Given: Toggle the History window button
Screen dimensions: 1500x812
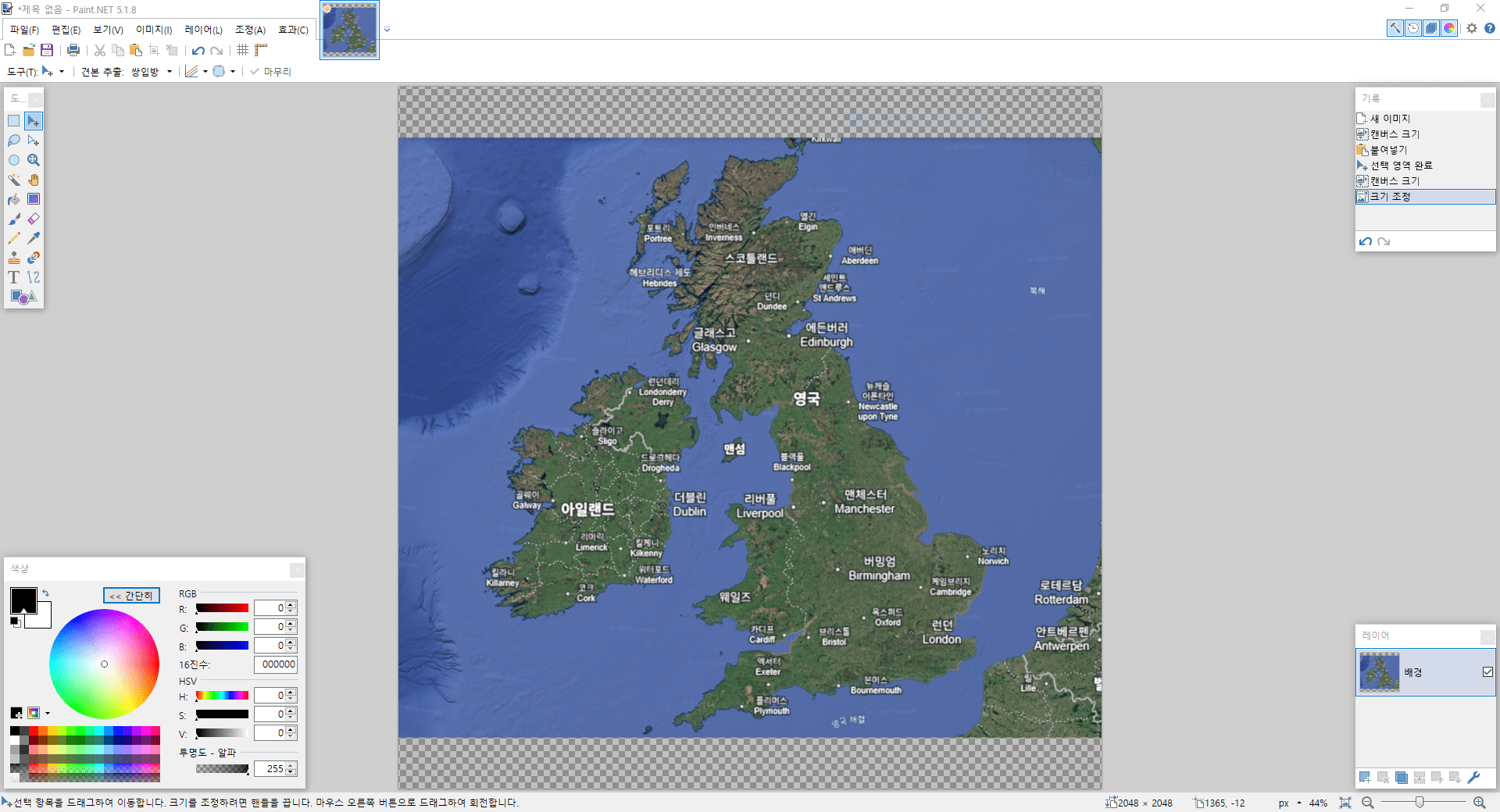Looking at the screenshot, I should point(1413,28).
